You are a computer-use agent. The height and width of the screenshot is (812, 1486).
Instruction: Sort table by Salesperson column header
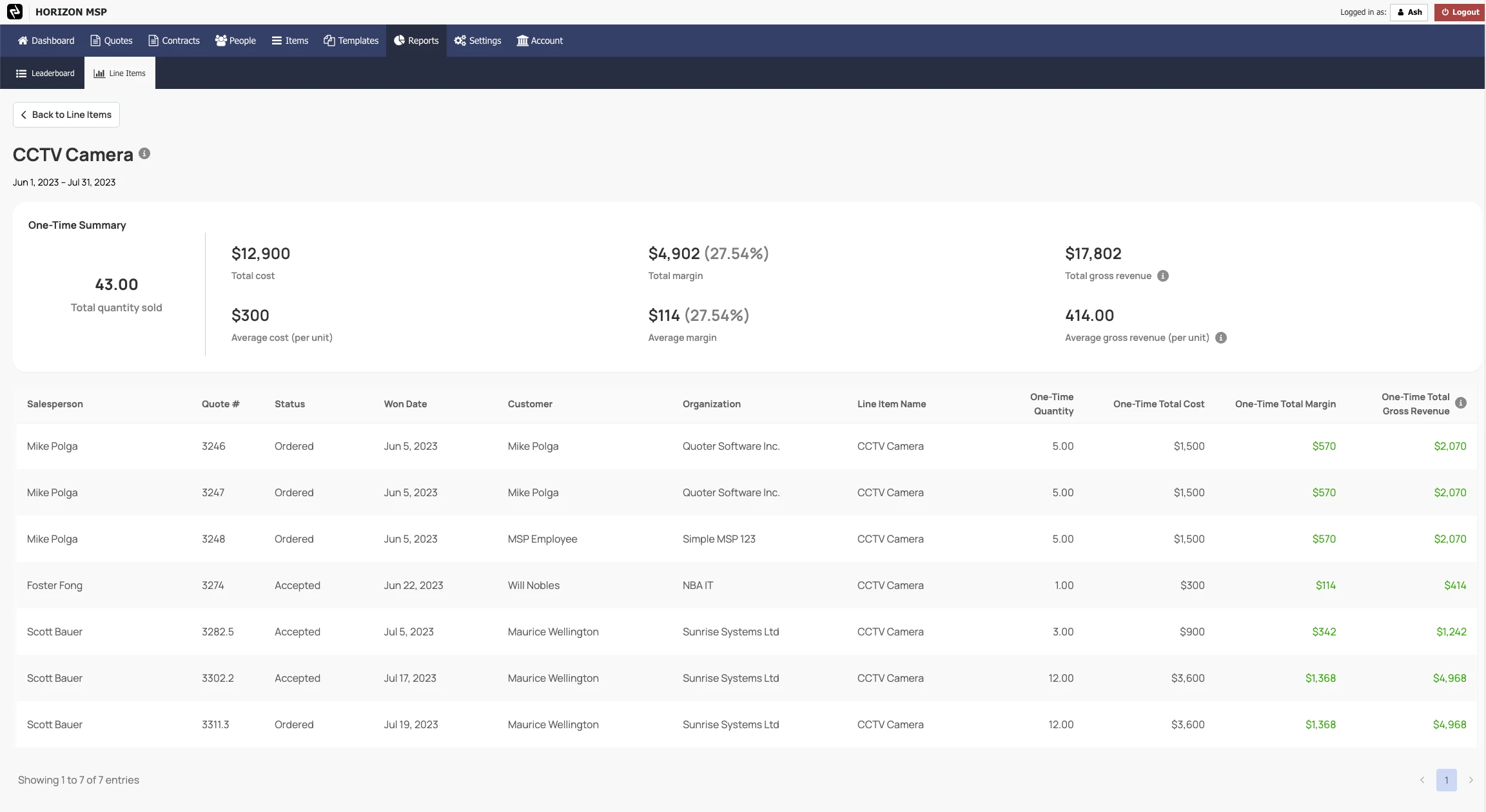coord(55,404)
